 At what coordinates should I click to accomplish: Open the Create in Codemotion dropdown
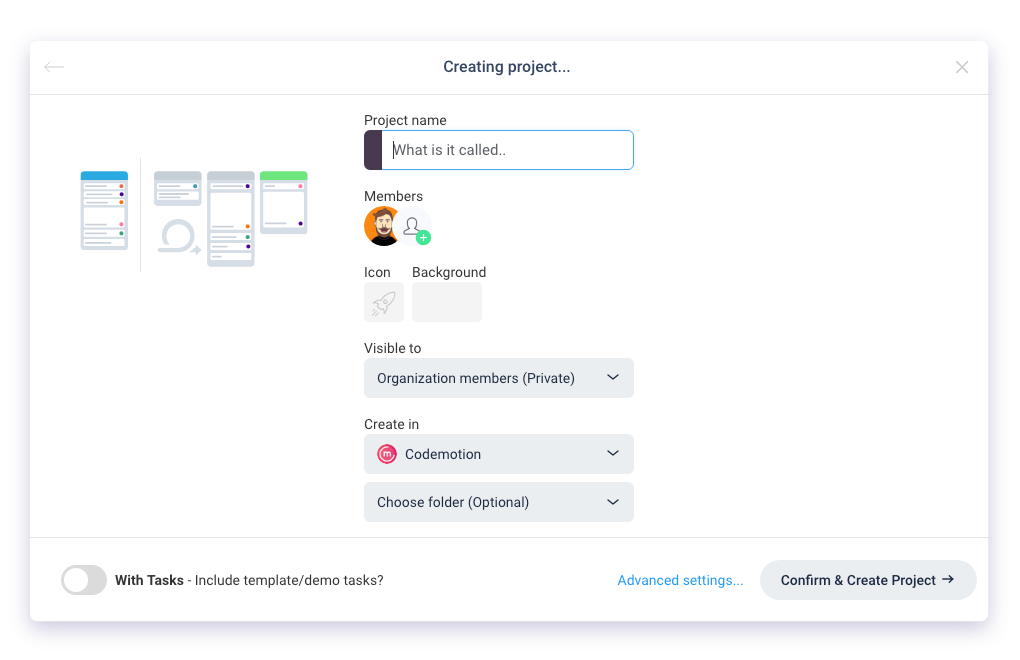click(498, 454)
